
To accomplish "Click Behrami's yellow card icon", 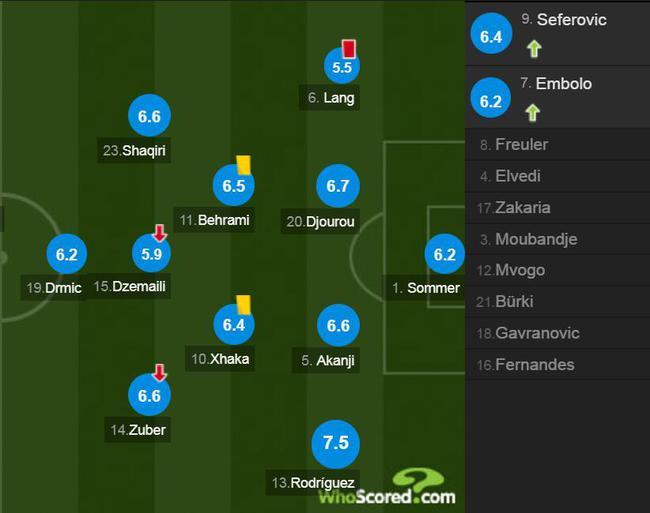I will coord(243,165).
